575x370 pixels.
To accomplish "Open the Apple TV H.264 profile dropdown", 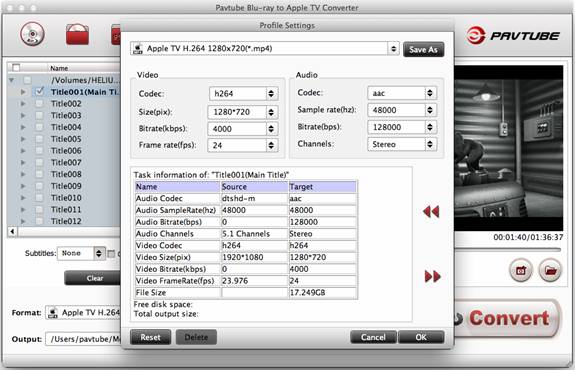I will click(265, 48).
